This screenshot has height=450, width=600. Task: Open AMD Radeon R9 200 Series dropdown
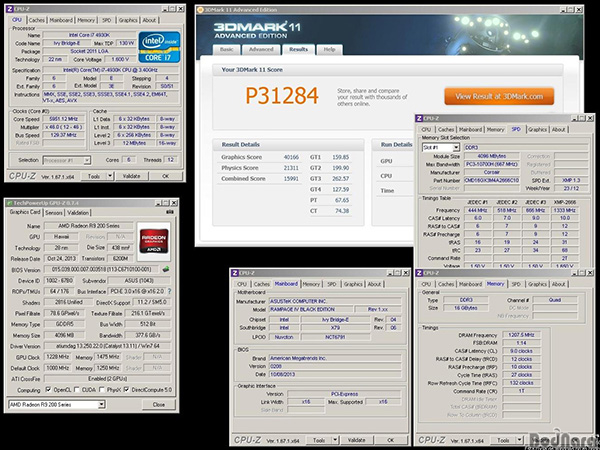(101, 404)
